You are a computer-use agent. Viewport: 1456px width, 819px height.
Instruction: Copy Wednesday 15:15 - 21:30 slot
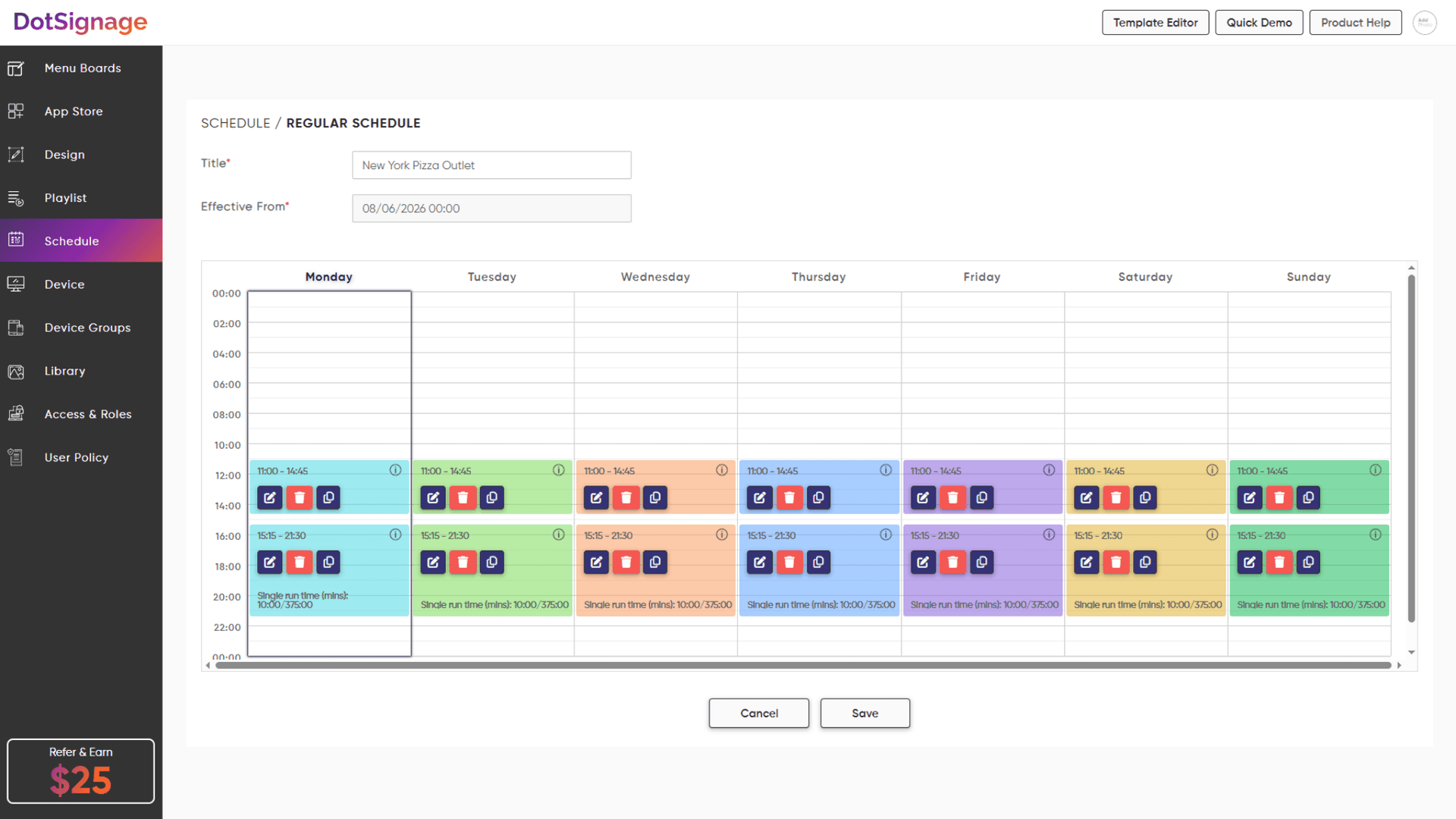pos(655,562)
